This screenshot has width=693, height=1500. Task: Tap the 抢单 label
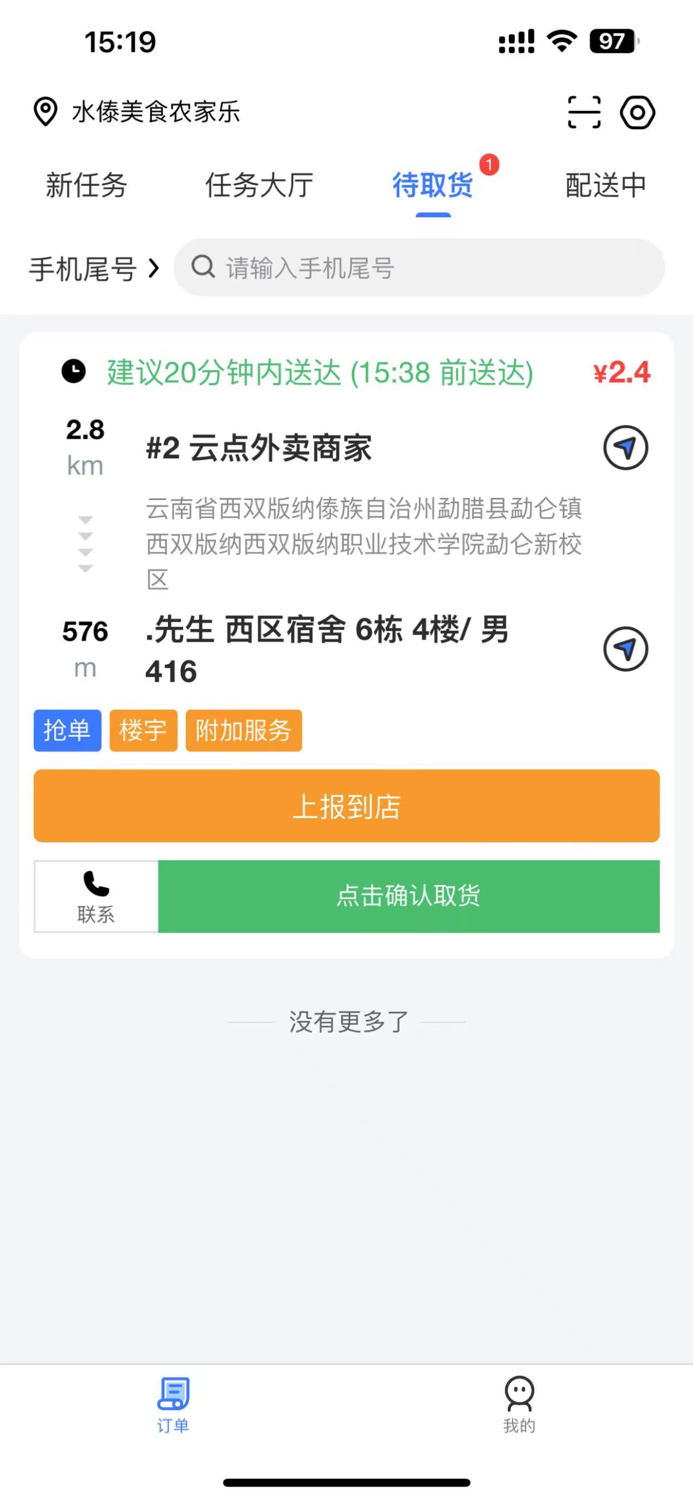66,730
